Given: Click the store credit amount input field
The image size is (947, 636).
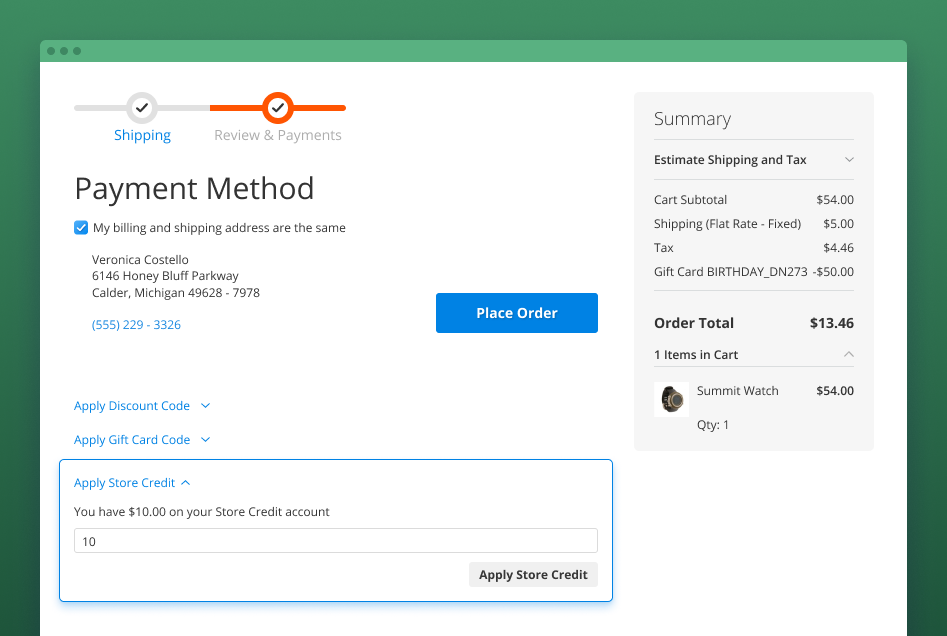Looking at the screenshot, I should [335, 541].
